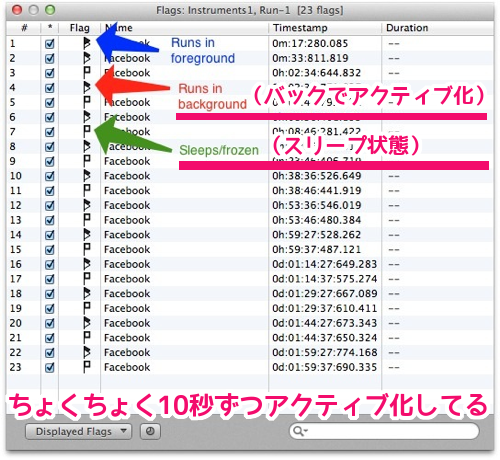
Task: Sort by the Duration column header
Action: (x=437, y=28)
